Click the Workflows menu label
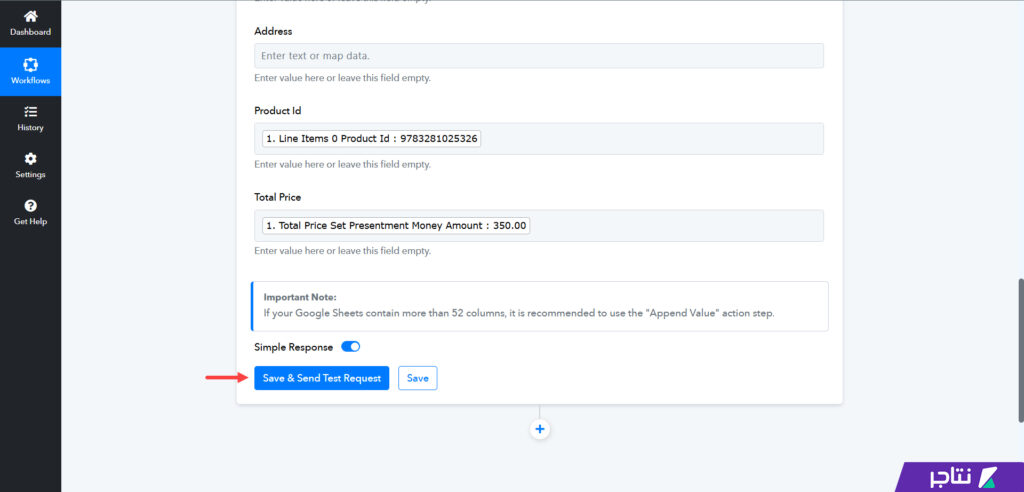The image size is (1024, 492). [x=30, y=81]
